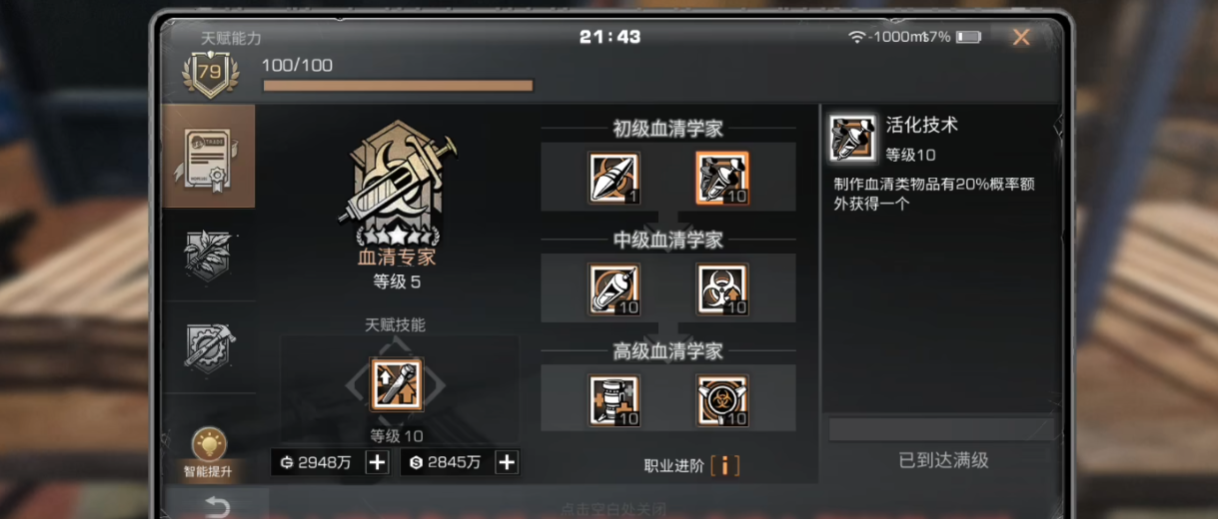Add currency with plus next to 2948万
Viewport: 1218px width, 519px height.
point(377,462)
